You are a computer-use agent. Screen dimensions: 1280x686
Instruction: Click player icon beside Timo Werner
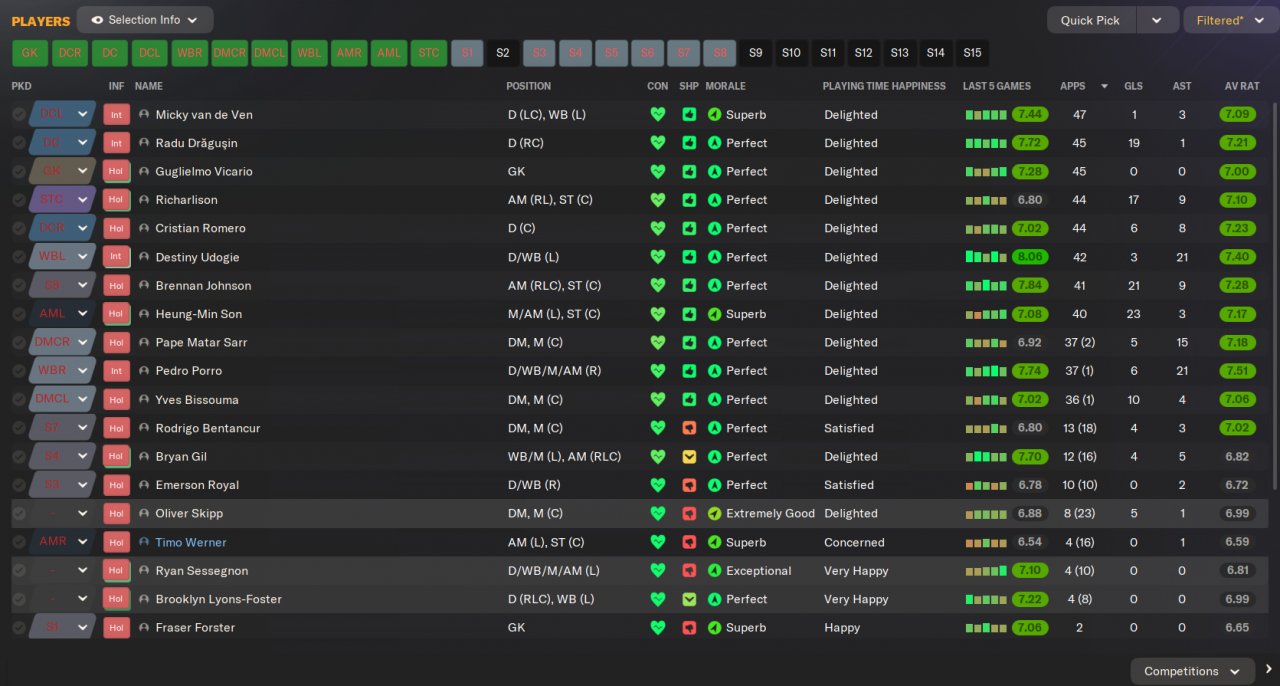(144, 542)
